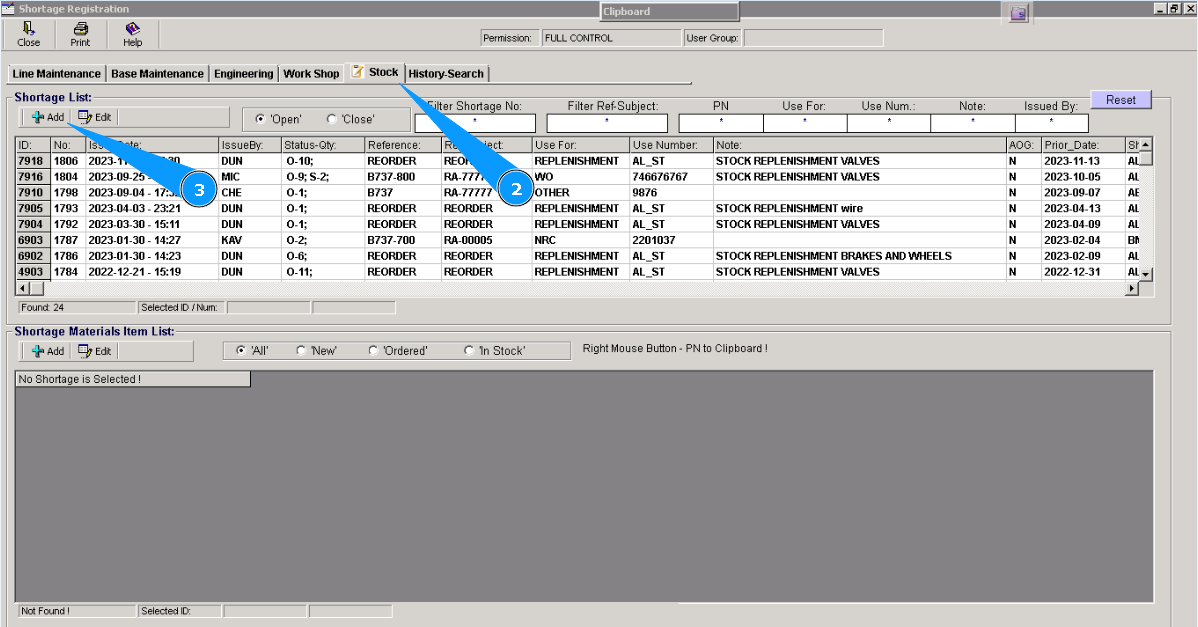Click the Close toolbar icon
The image size is (1198, 627).
(x=28, y=34)
